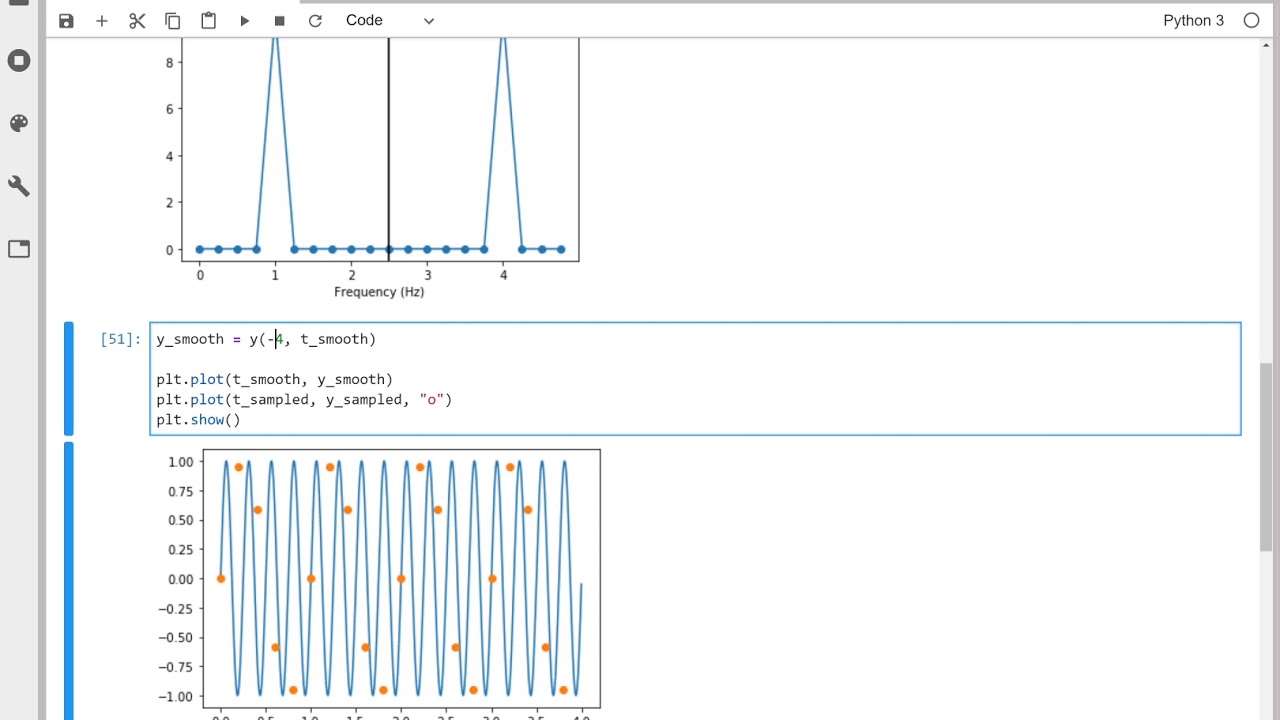Click the plt.show() line
Screen dimensions: 1280x720
[x=198, y=420]
